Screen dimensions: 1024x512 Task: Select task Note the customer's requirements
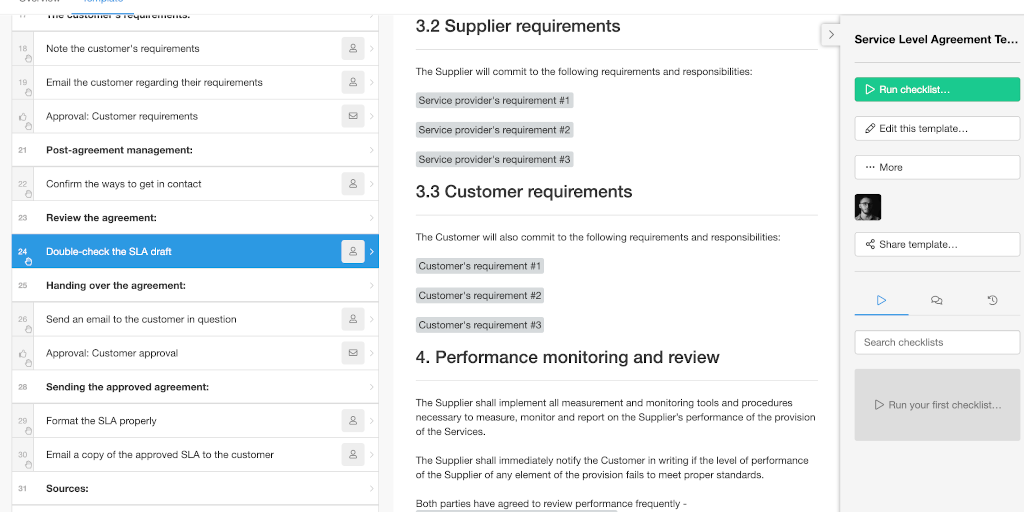[x=195, y=48]
